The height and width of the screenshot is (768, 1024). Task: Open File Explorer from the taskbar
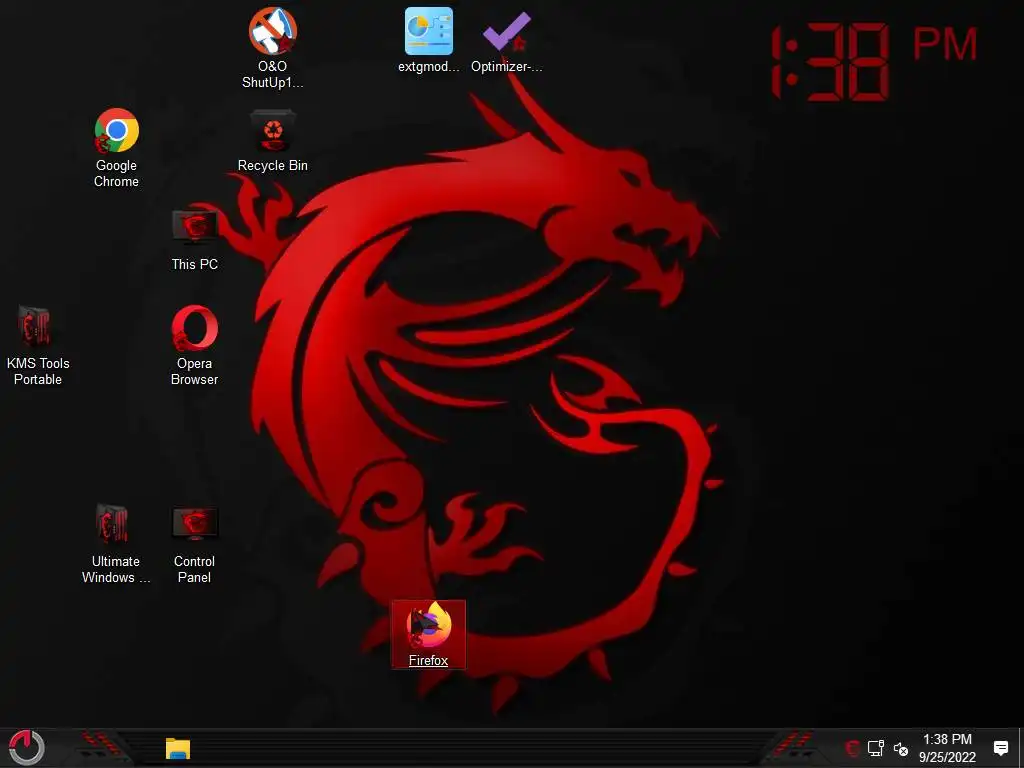click(x=178, y=748)
